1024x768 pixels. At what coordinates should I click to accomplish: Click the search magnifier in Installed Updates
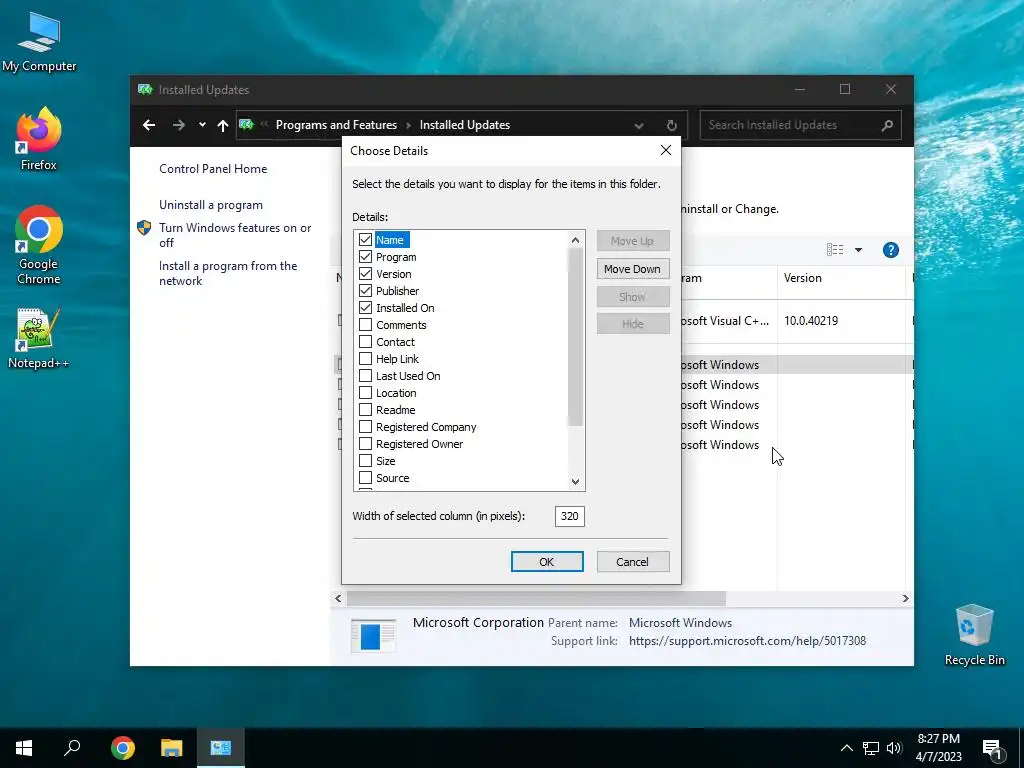[x=887, y=125]
